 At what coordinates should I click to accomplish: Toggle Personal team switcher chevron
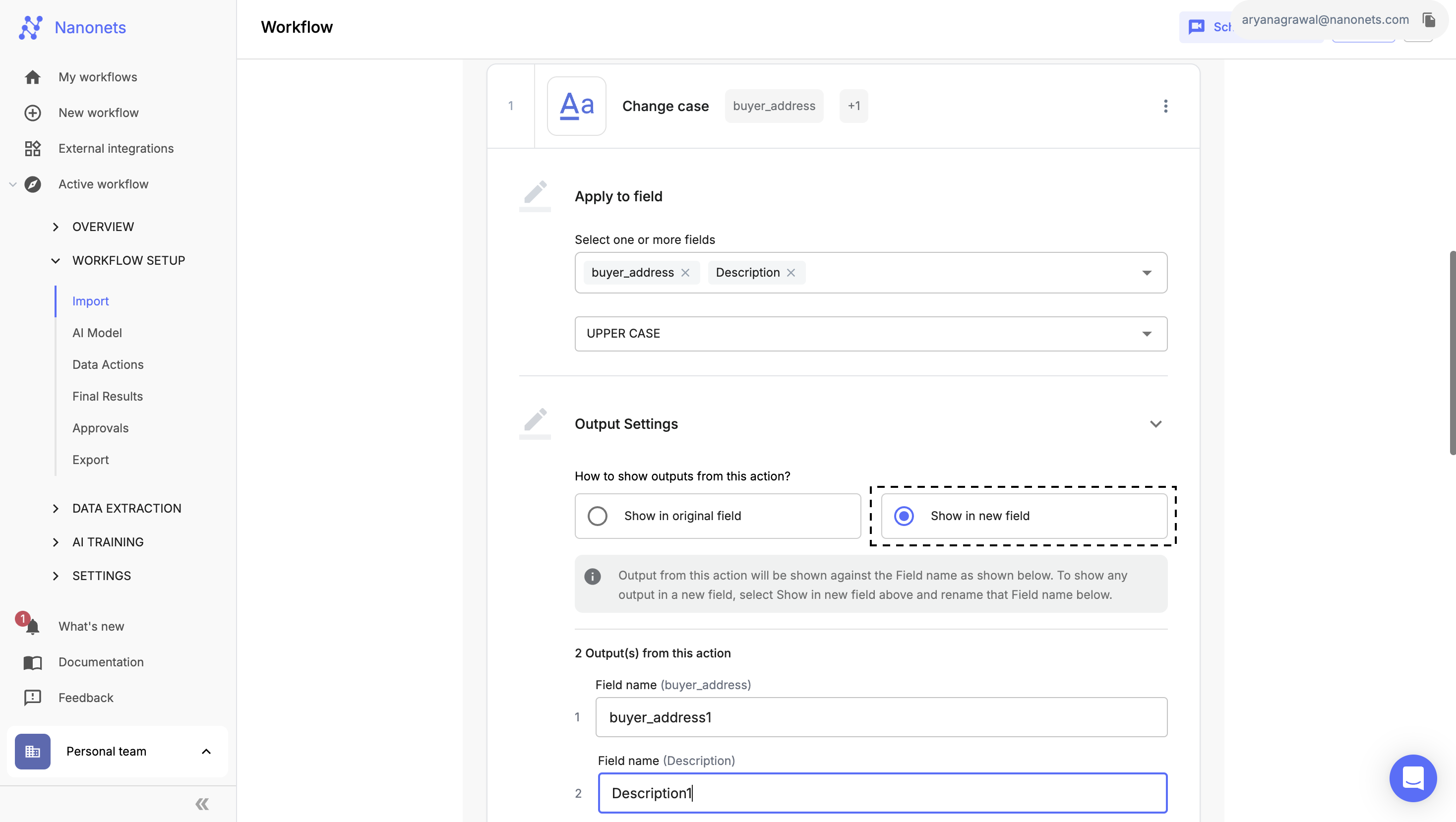[x=206, y=752]
